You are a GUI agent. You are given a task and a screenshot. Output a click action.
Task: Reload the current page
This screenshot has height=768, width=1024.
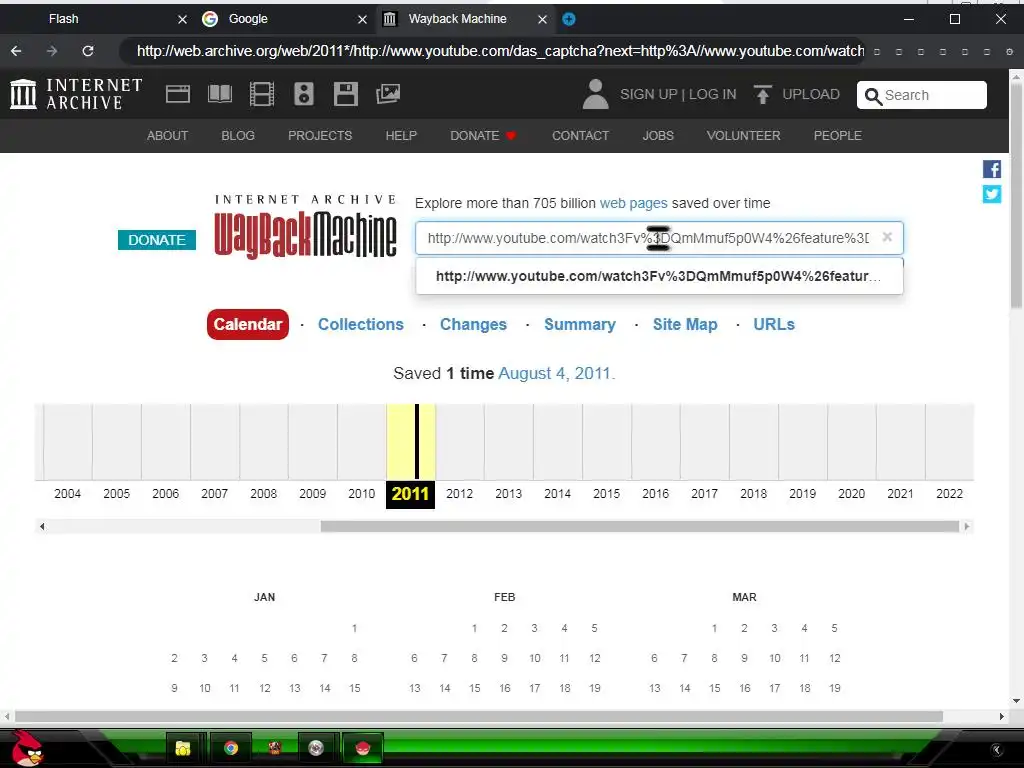[88, 51]
